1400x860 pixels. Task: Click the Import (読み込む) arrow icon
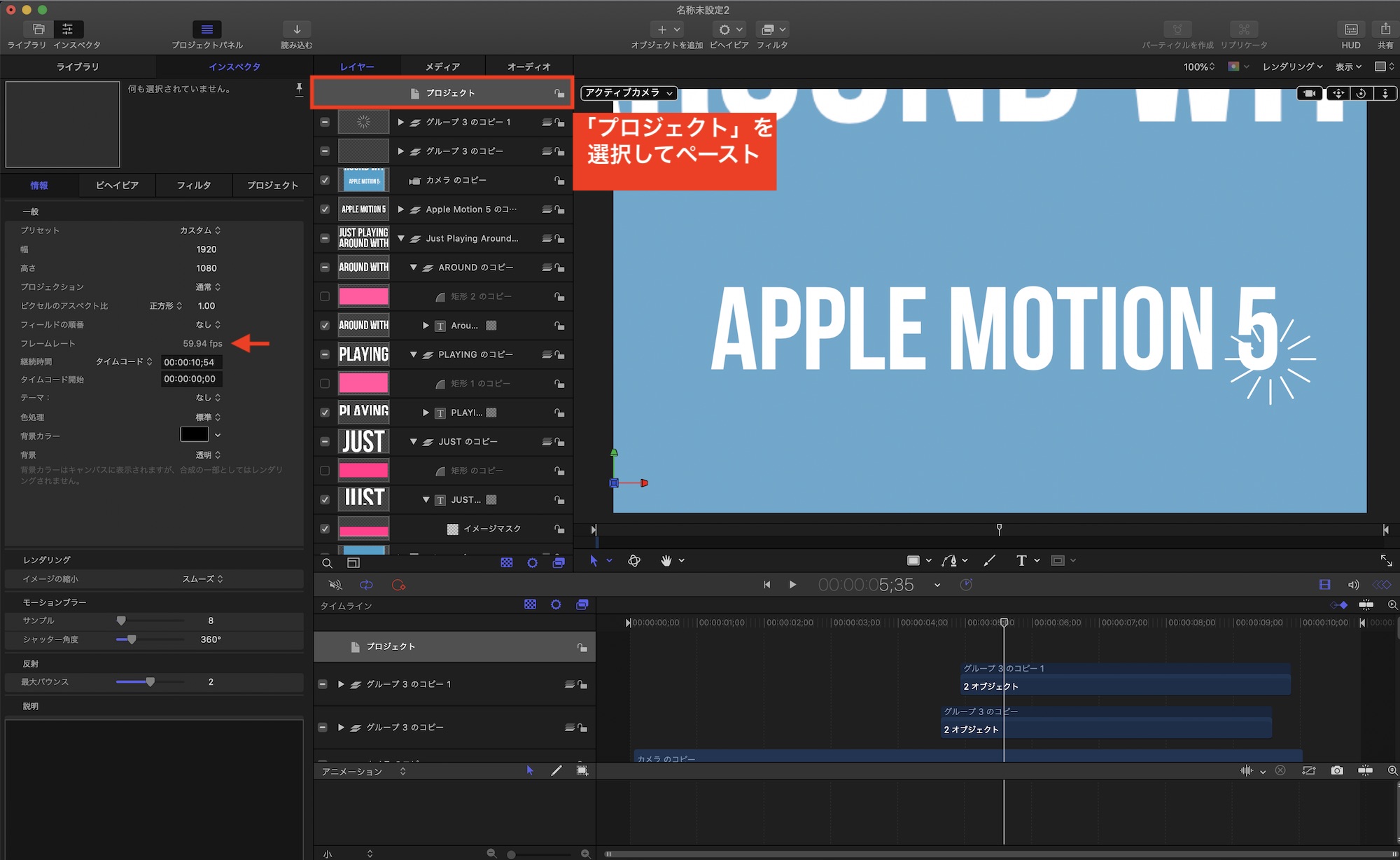pyautogui.click(x=296, y=29)
